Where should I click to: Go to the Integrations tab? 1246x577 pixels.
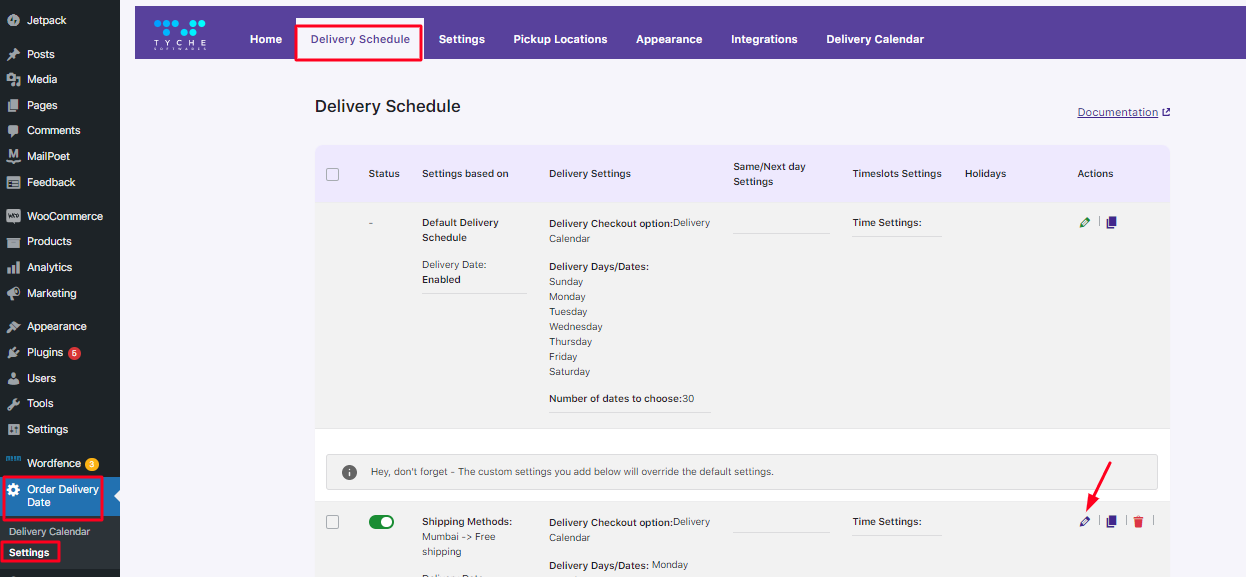tap(764, 40)
